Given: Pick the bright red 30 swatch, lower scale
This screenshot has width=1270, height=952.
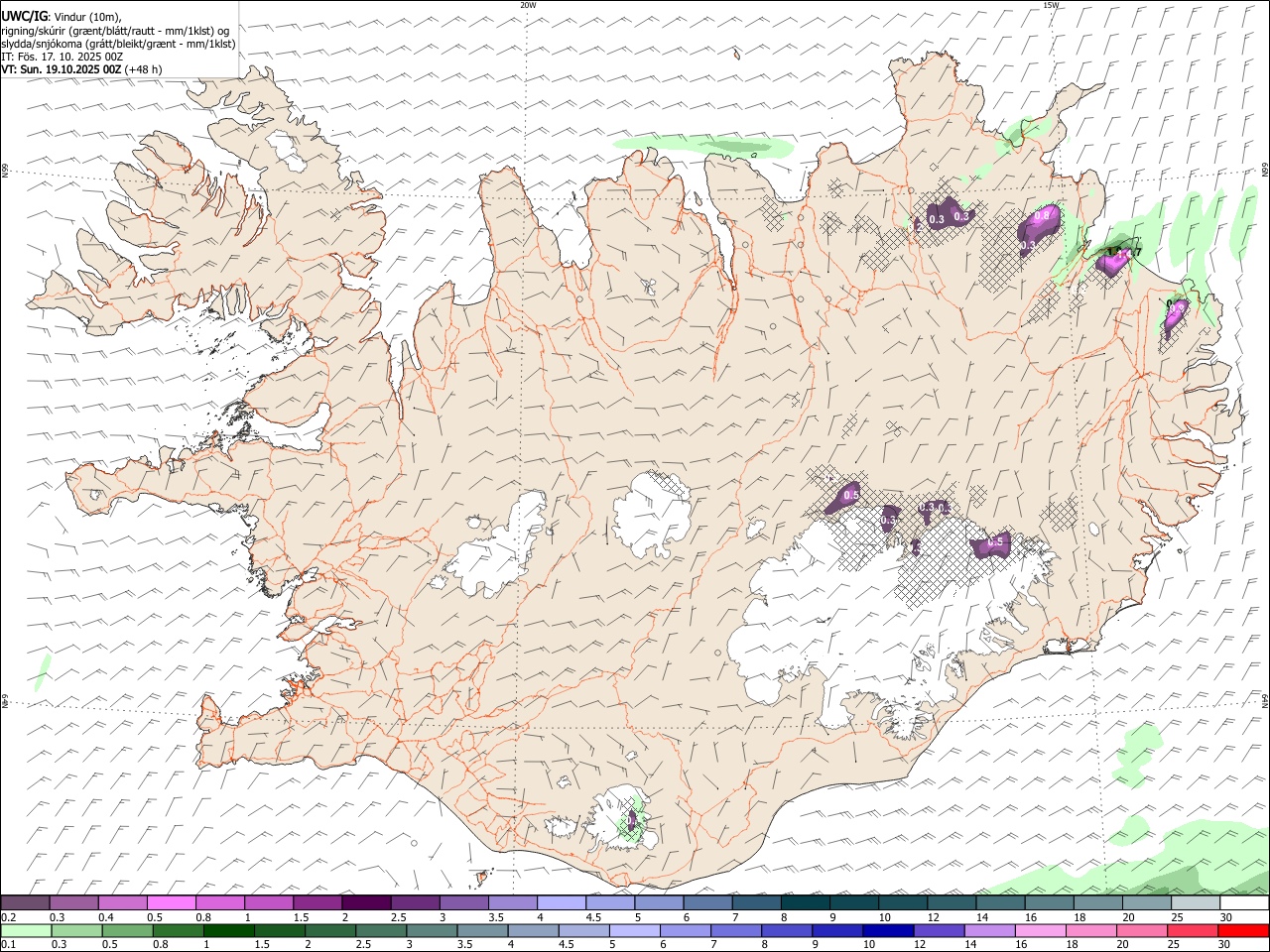Looking at the screenshot, I should click(x=1241, y=930).
